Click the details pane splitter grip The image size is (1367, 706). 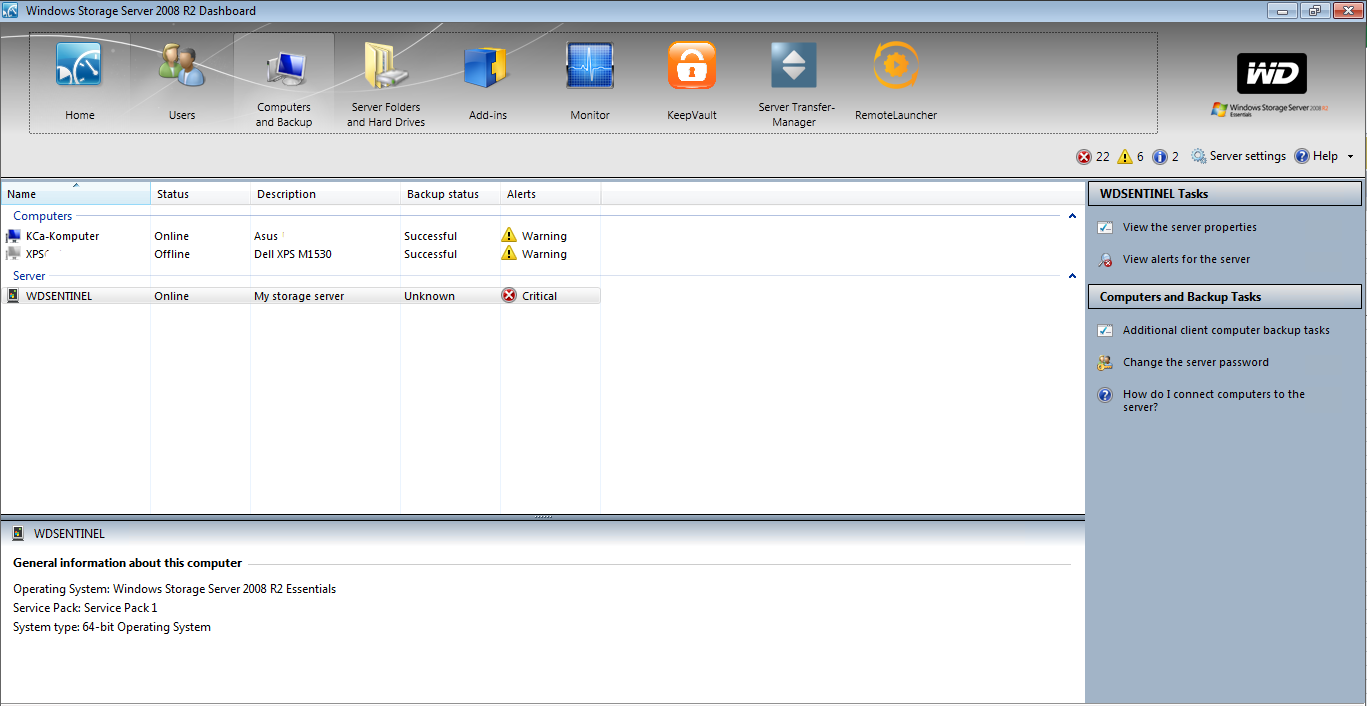point(543,517)
